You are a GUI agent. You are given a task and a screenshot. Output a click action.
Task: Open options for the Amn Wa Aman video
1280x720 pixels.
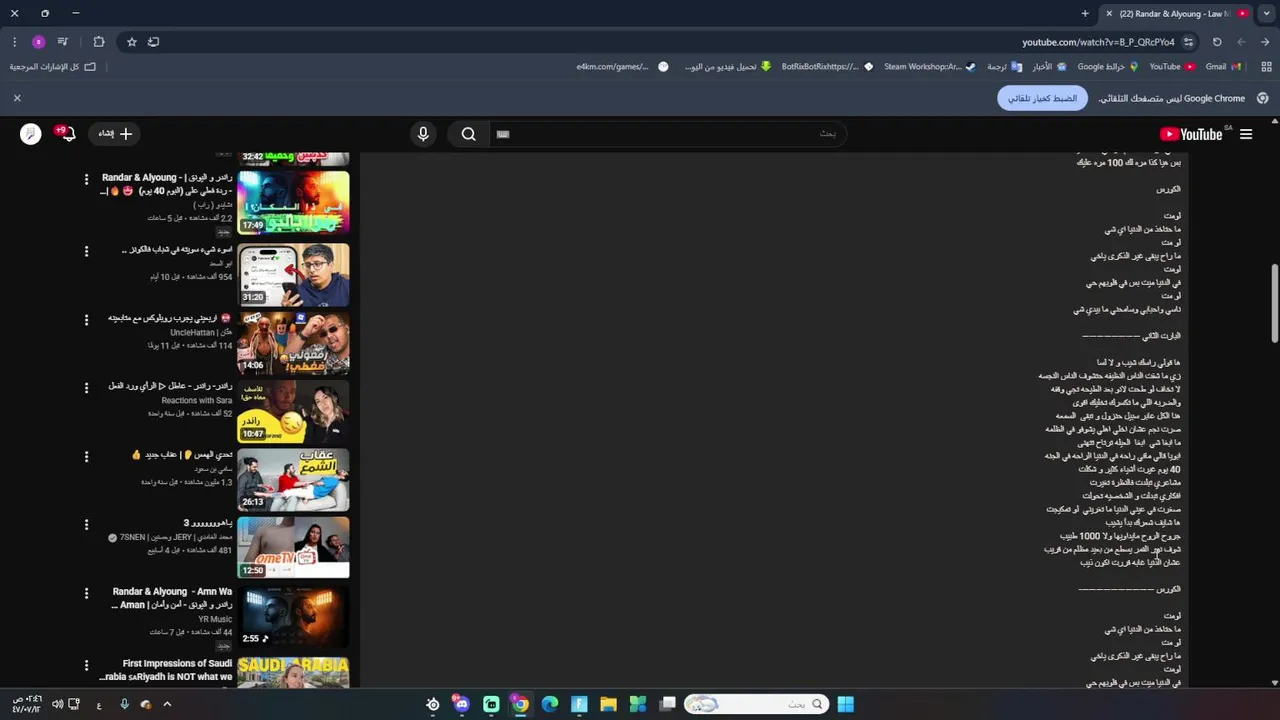[86, 594]
